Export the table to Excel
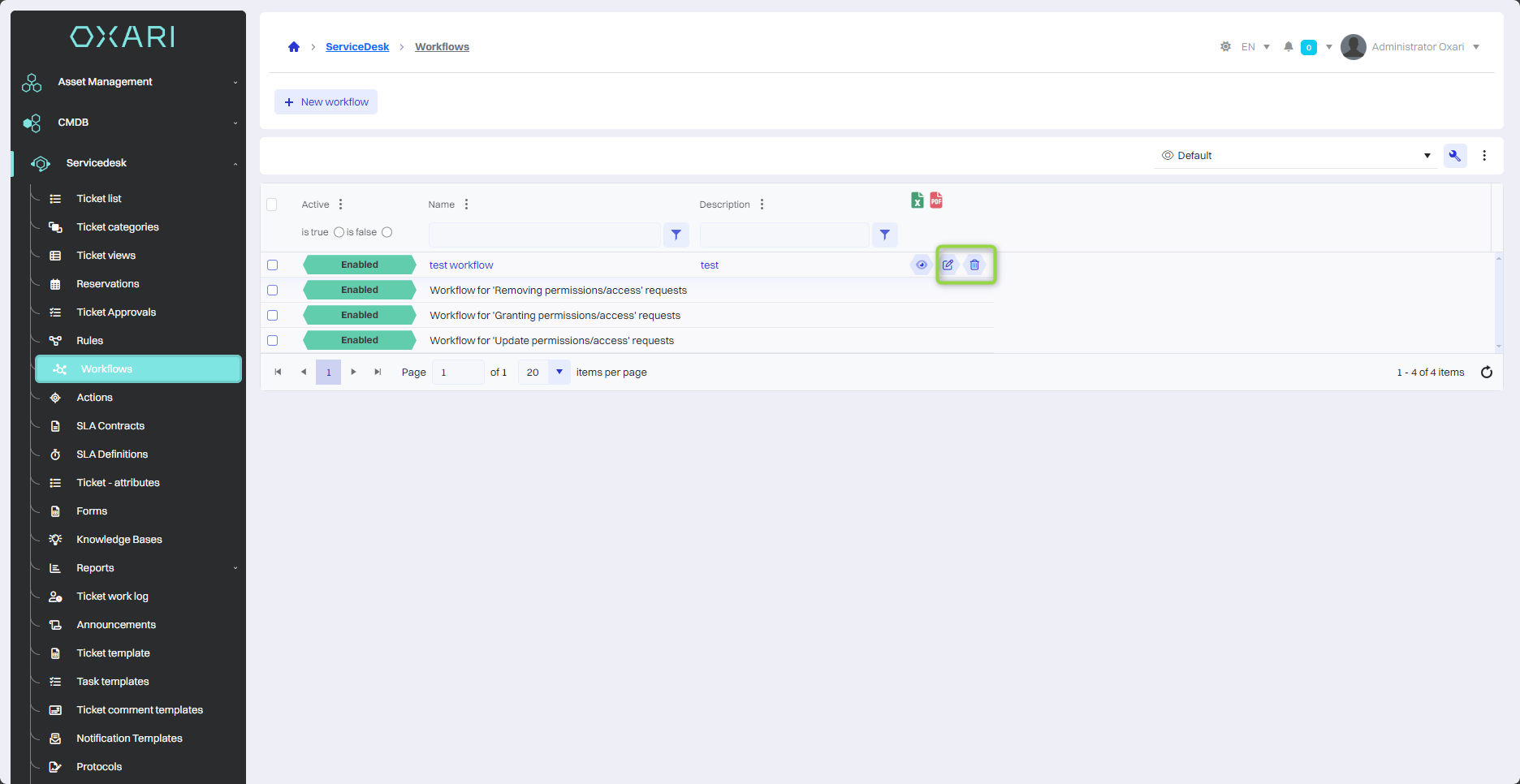The height and width of the screenshot is (784, 1520). (917, 200)
